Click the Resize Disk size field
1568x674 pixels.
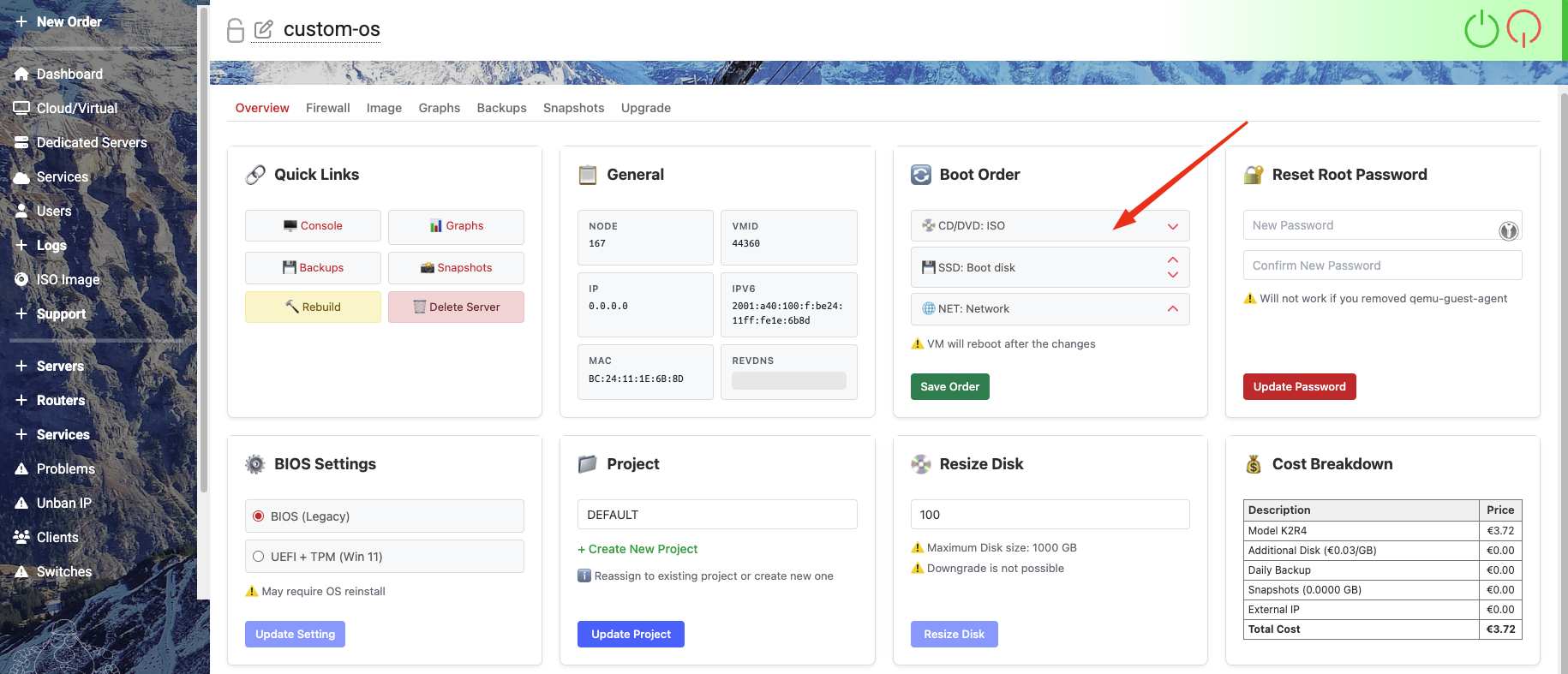pos(1050,515)
